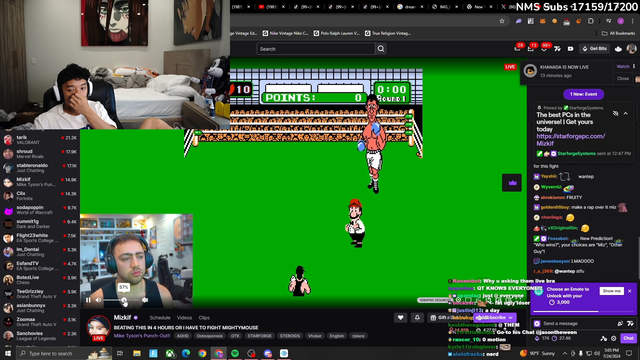This screenshot has height=360, width=640.
Task: Open Mike Tyson's Punch-Out!! game link
Action: click(x=142, y=336)
